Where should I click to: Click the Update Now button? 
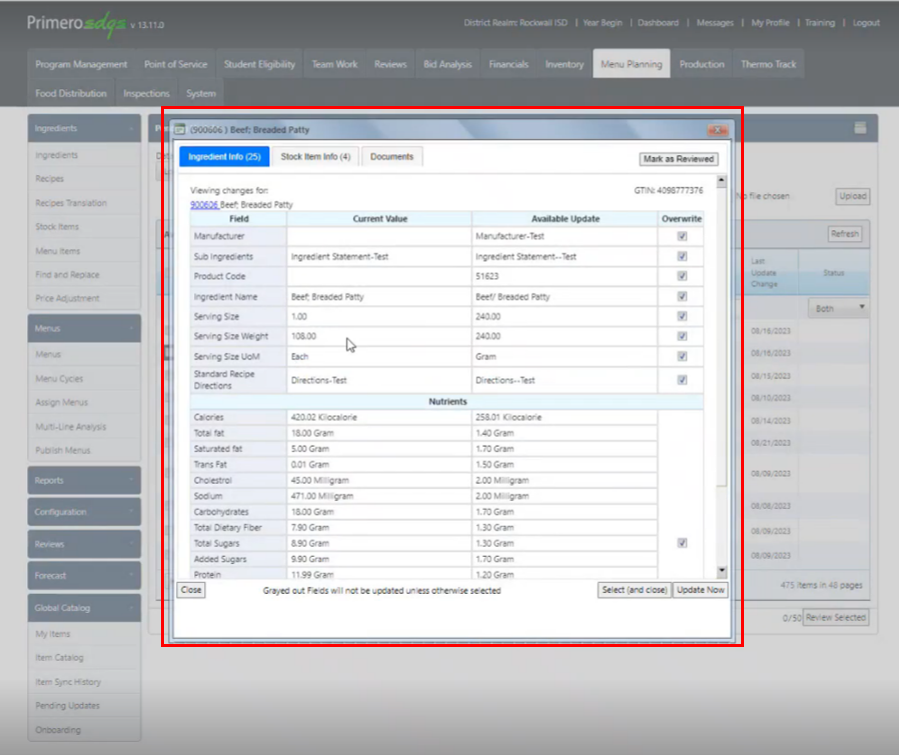point(700,590)
